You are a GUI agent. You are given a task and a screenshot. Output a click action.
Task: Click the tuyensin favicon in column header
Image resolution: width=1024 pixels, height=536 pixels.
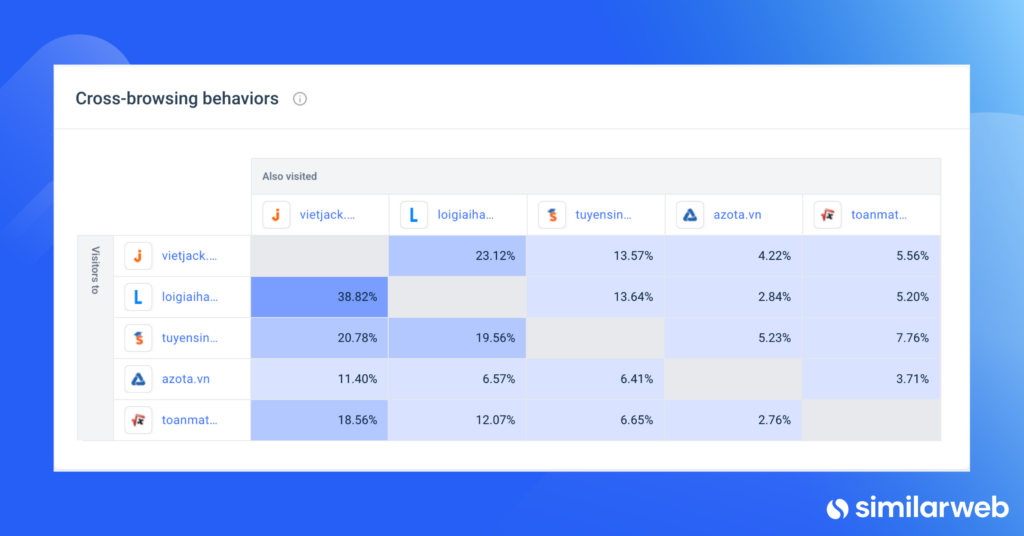[x=552, y=215]
